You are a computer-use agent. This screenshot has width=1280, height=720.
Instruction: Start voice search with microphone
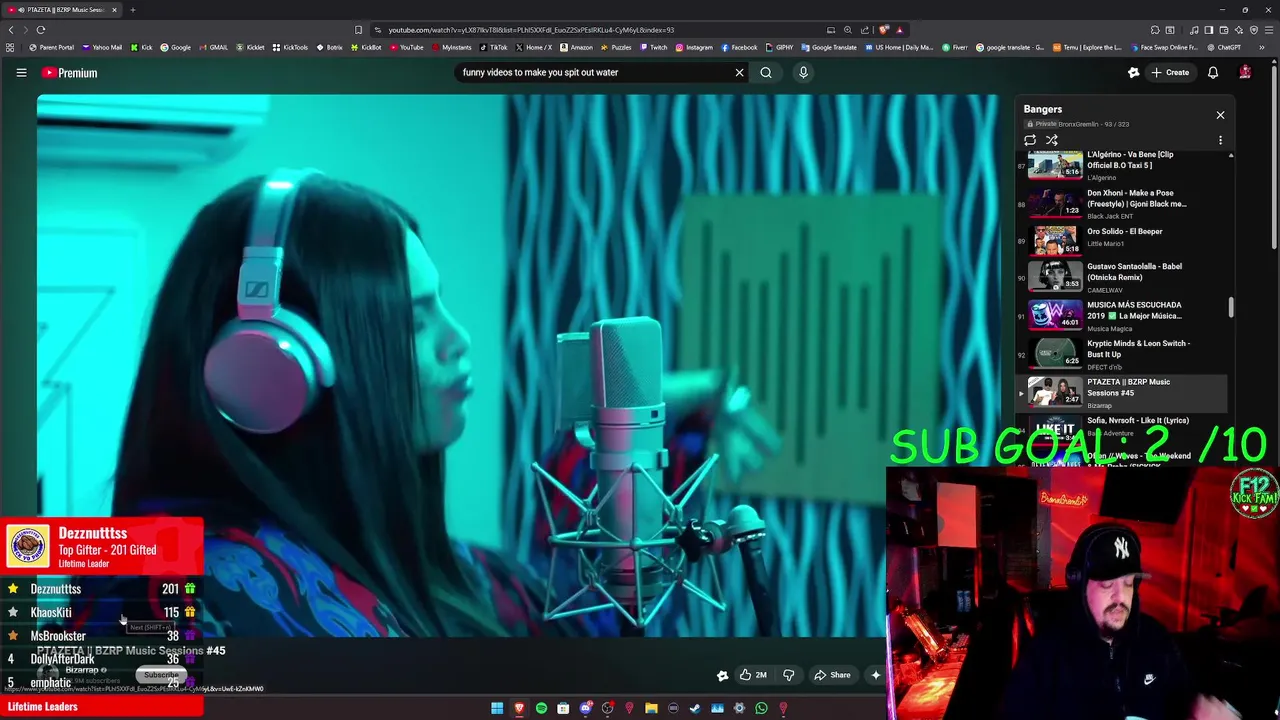803,72
